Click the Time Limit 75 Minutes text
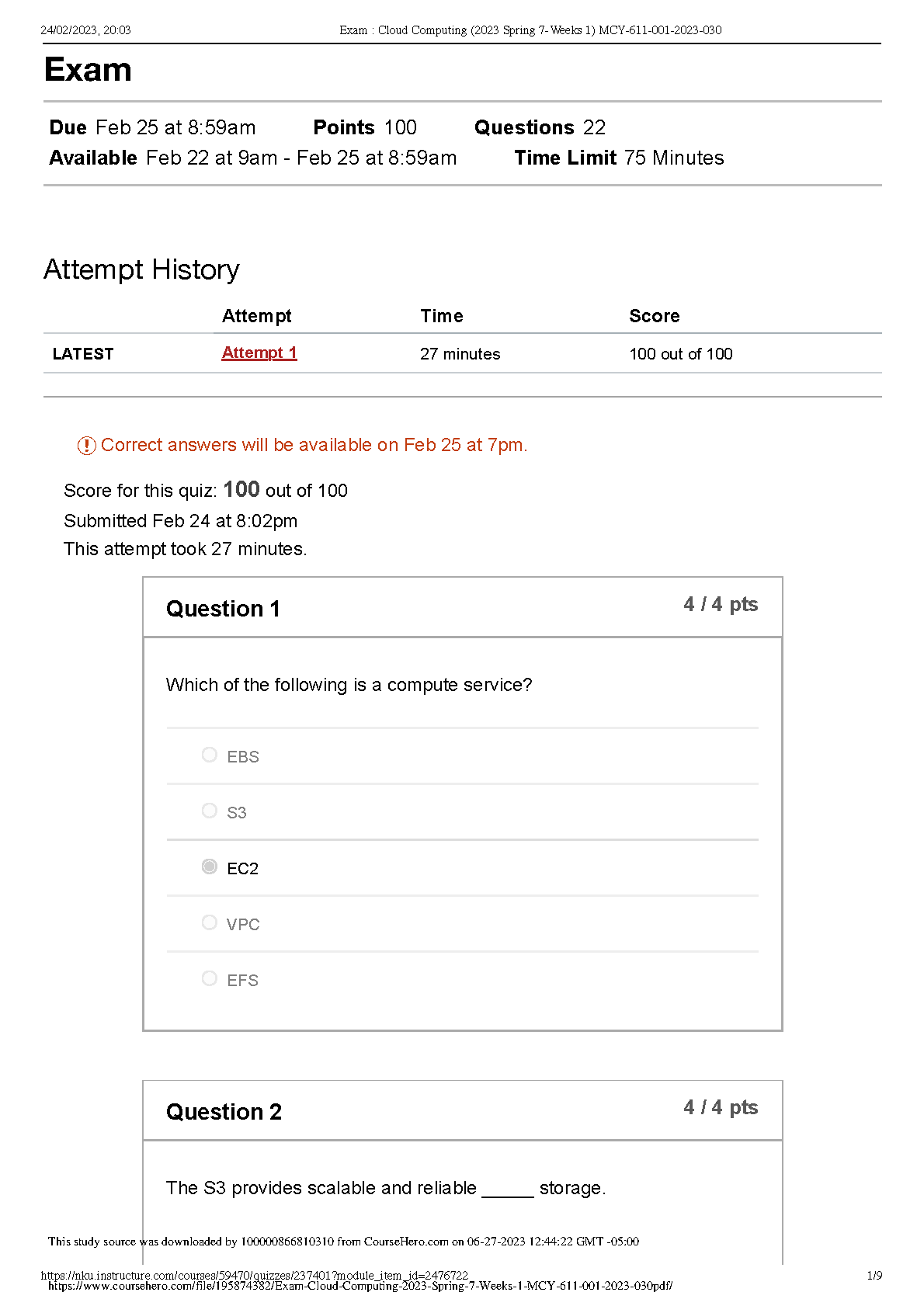The width and height of the screenshot is (924, 1306). pyautogui.click(x=619, y=158)
